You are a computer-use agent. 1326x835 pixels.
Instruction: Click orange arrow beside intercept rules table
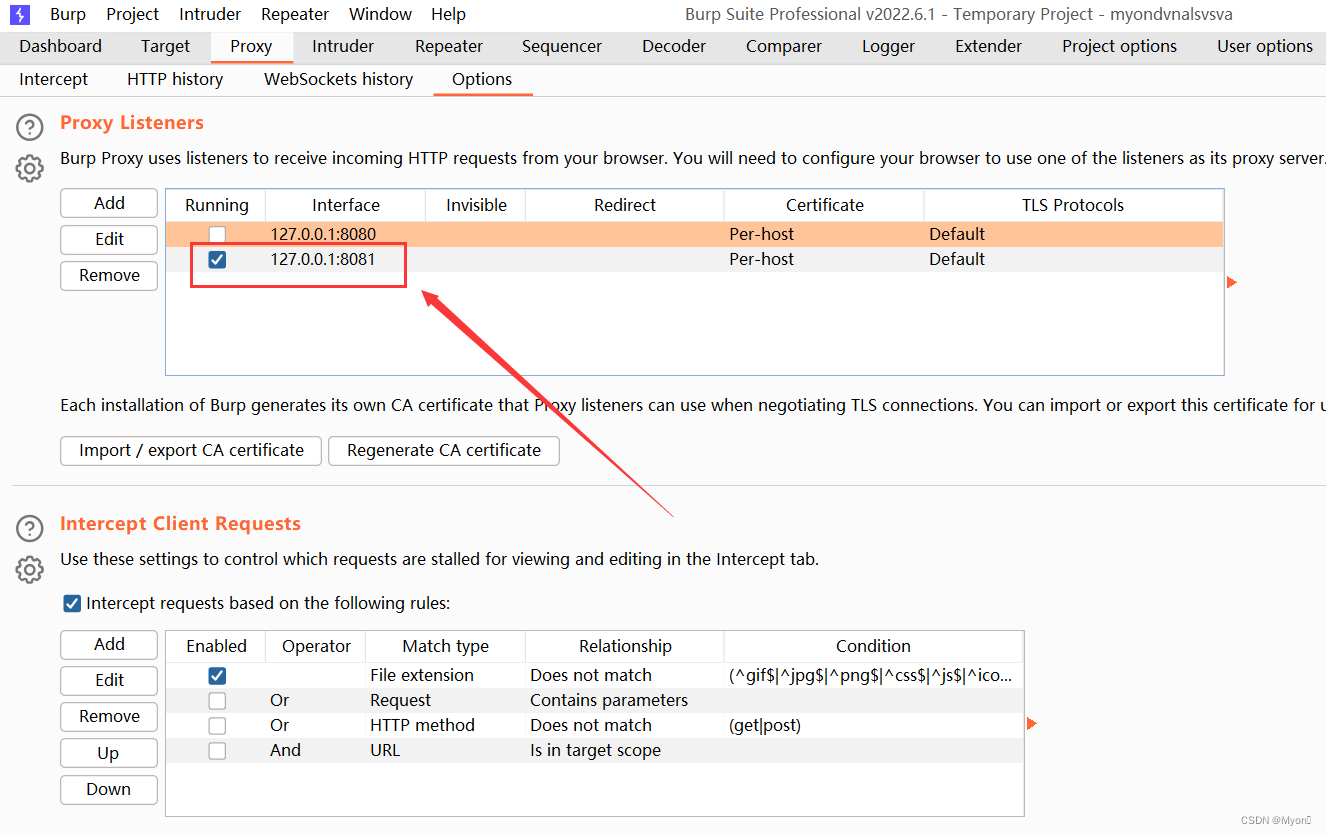point(1032,723)
